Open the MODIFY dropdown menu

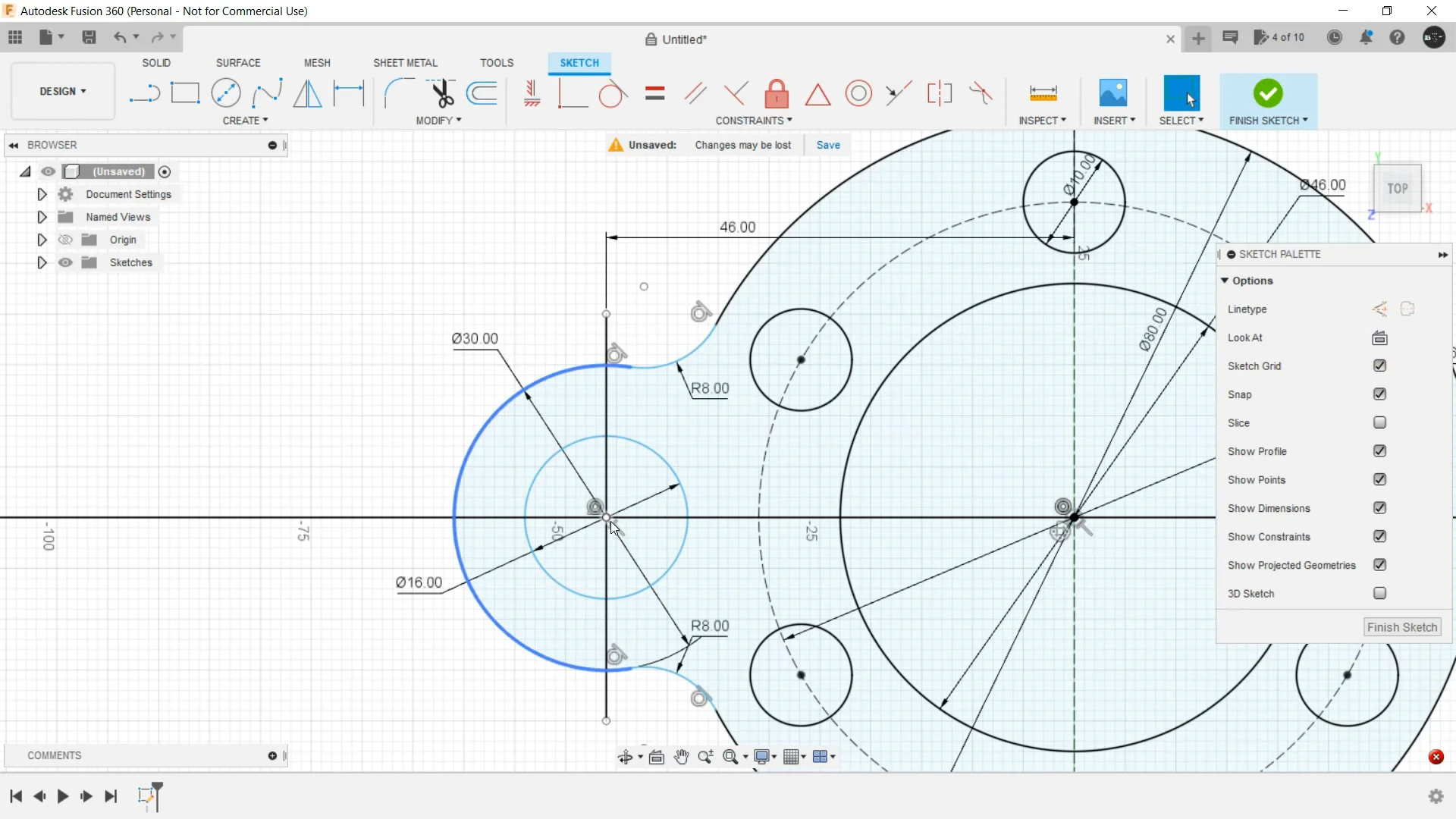438,121
